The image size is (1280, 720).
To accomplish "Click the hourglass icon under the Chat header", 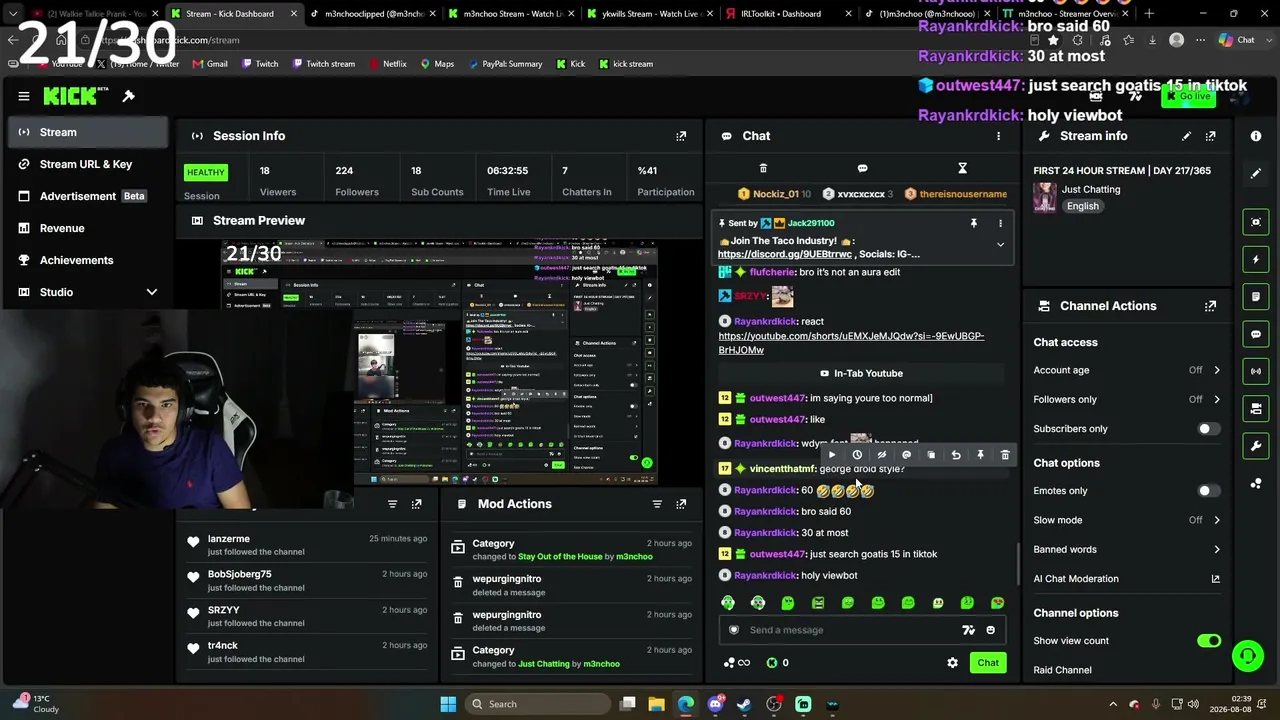I will pos(962,168).
